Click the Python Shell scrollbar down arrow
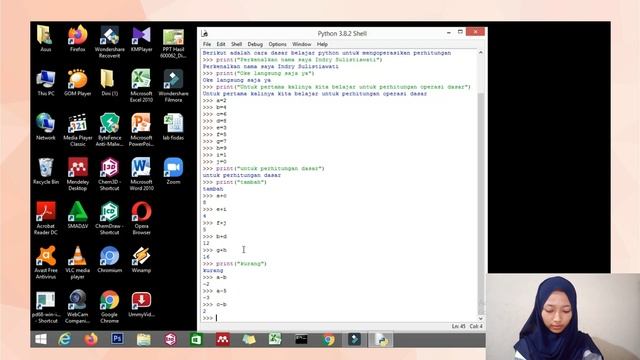Image resolution: width=640 pixels, height=360 pixels. [x=481, y=318]
